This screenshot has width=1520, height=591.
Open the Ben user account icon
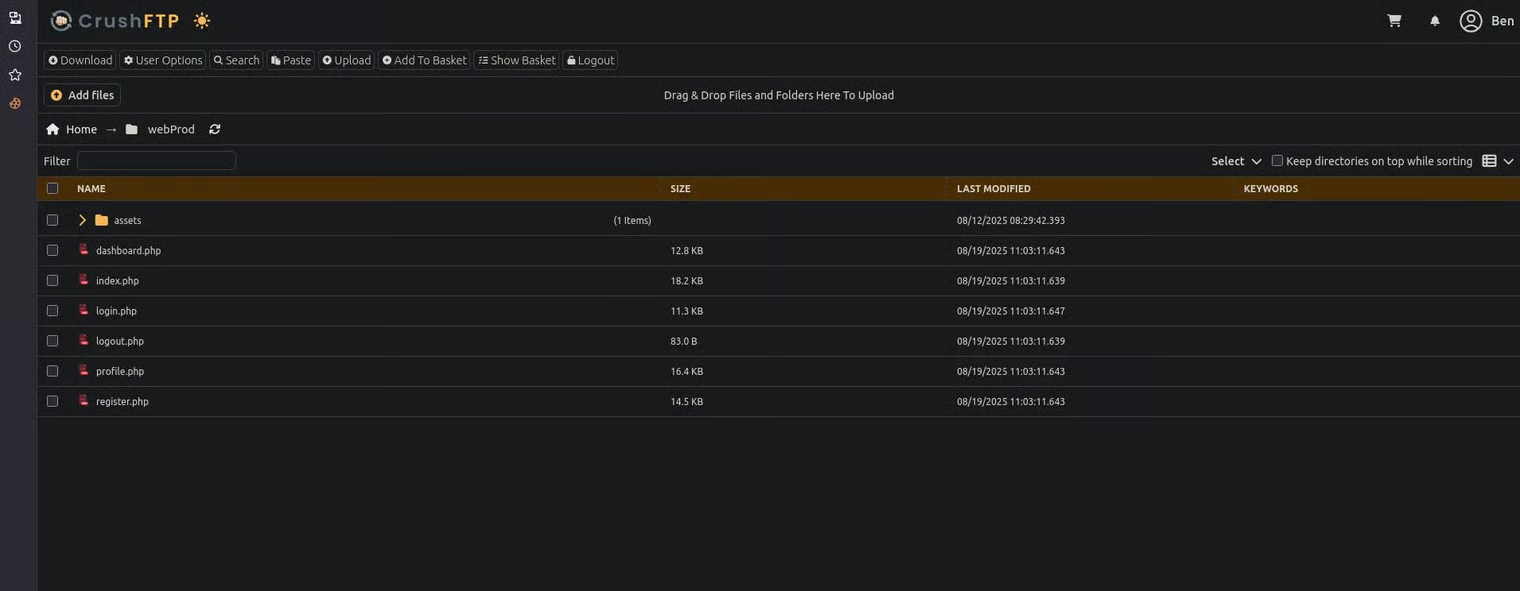(1470, 21)
